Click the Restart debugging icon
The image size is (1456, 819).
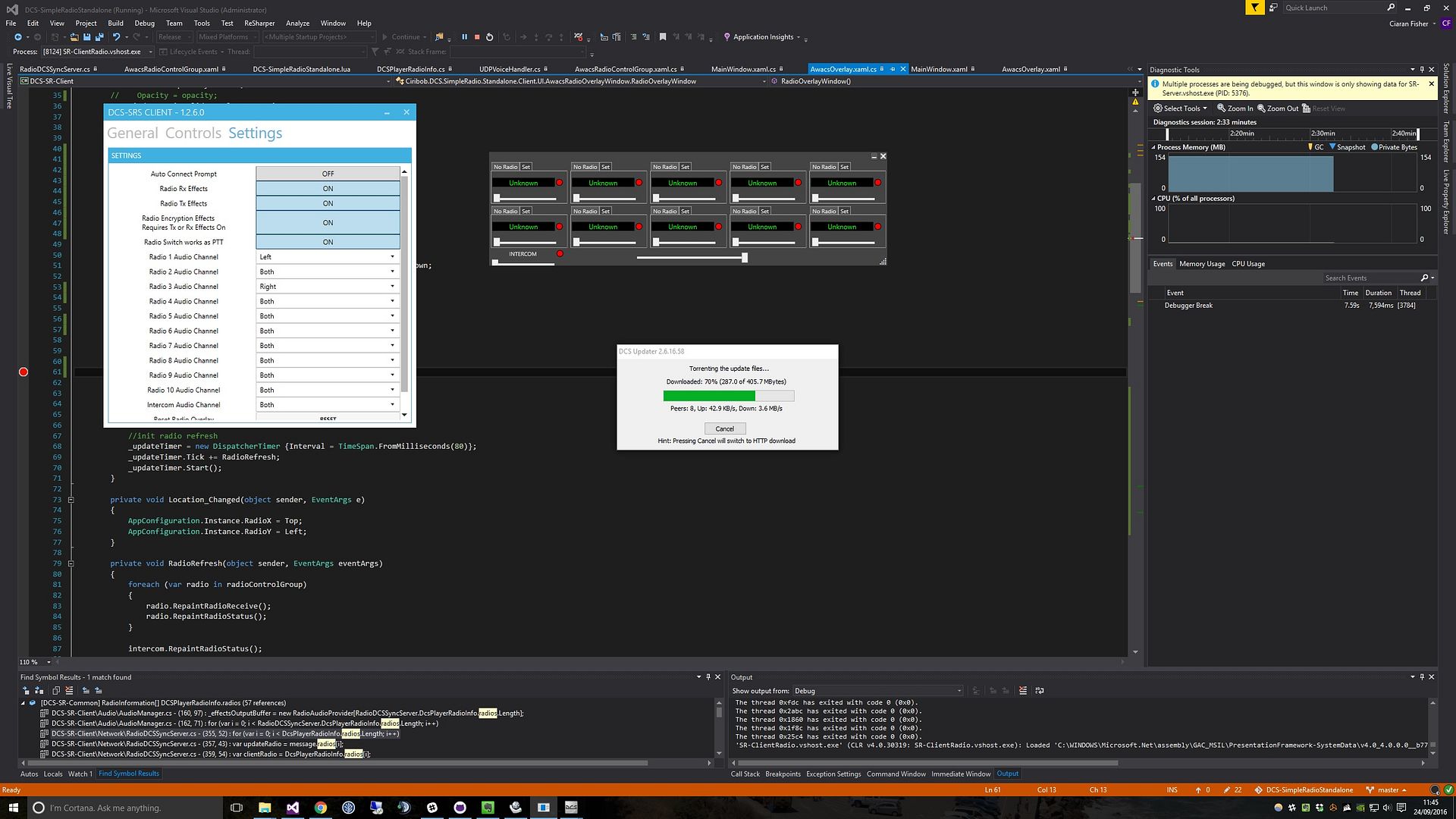pyautogui.click(x=490, y=36)
